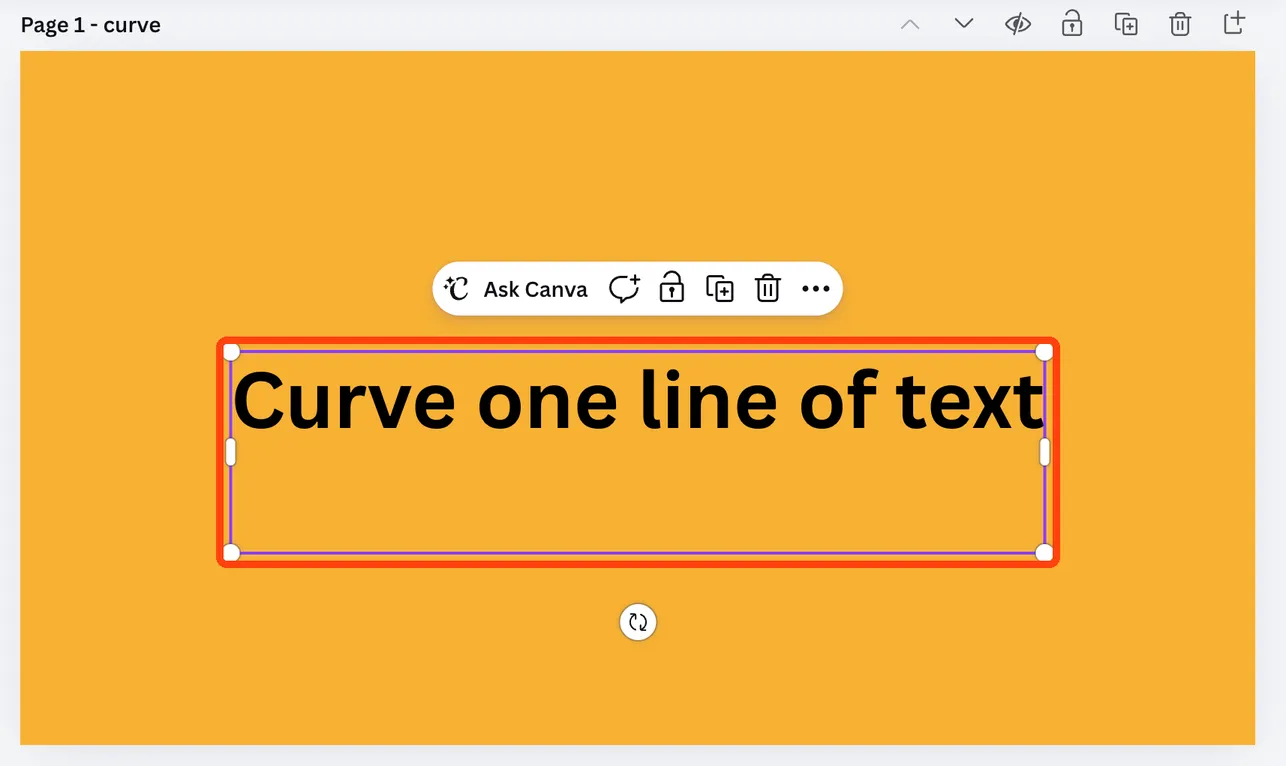The image size is (1286, 766).
Task: Move page up with the up chevron
Action: point(910,24)
